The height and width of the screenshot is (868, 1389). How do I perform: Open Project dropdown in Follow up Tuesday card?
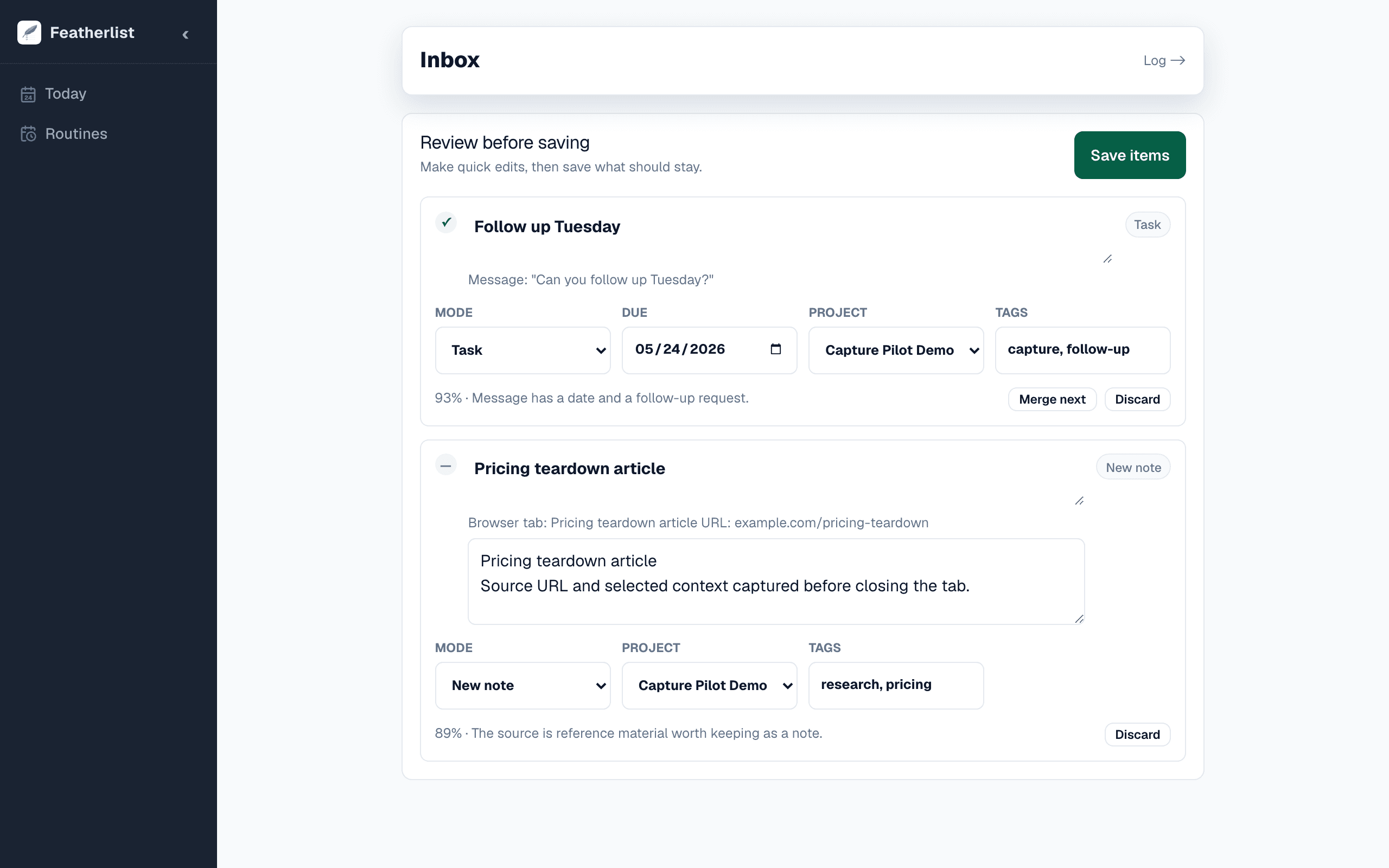[896, 350]
